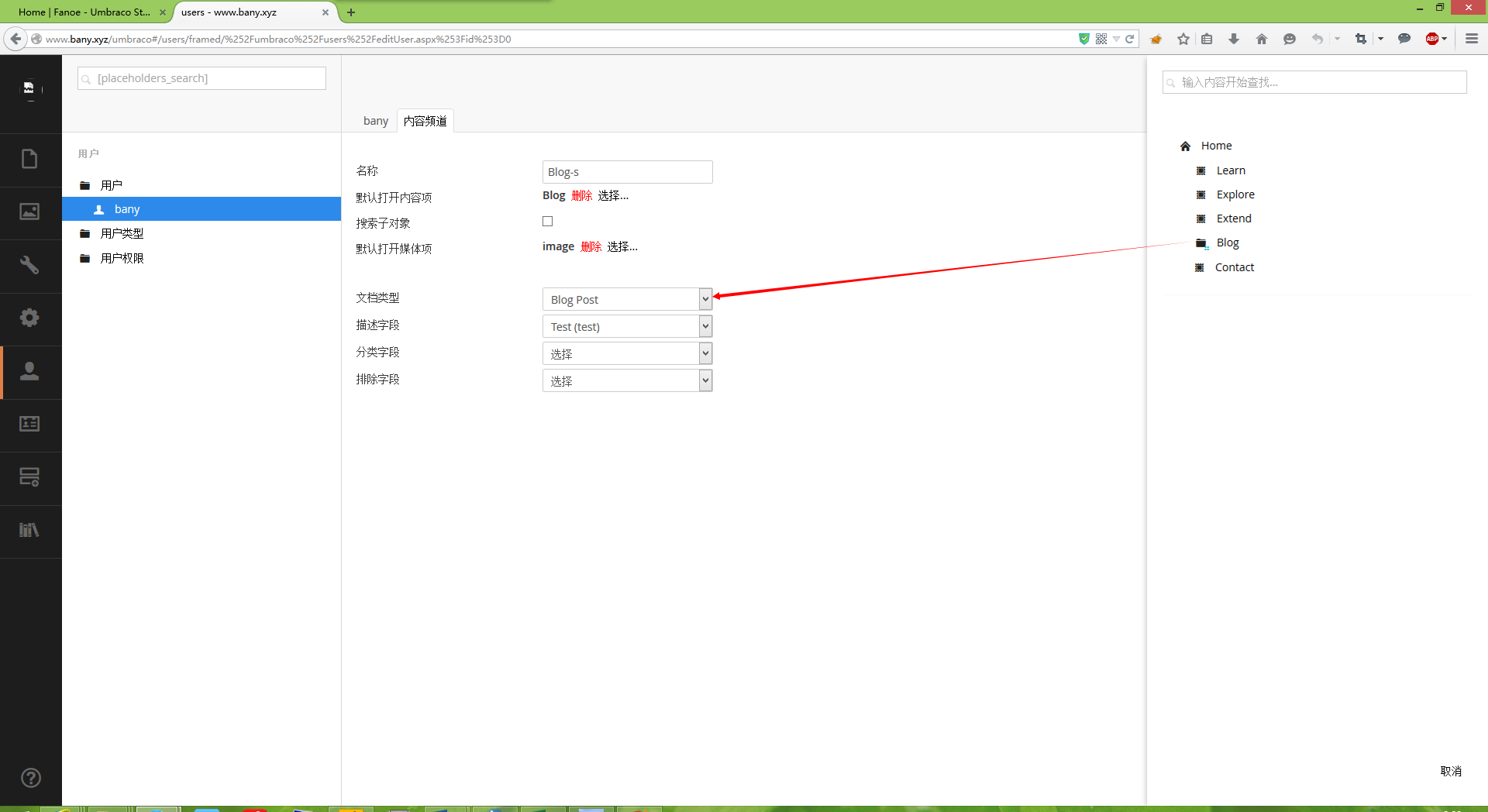This screenshot has height=812, width=1488.
Task: Open the 文档类型 Blog Post dropdown
Action: 627,299
